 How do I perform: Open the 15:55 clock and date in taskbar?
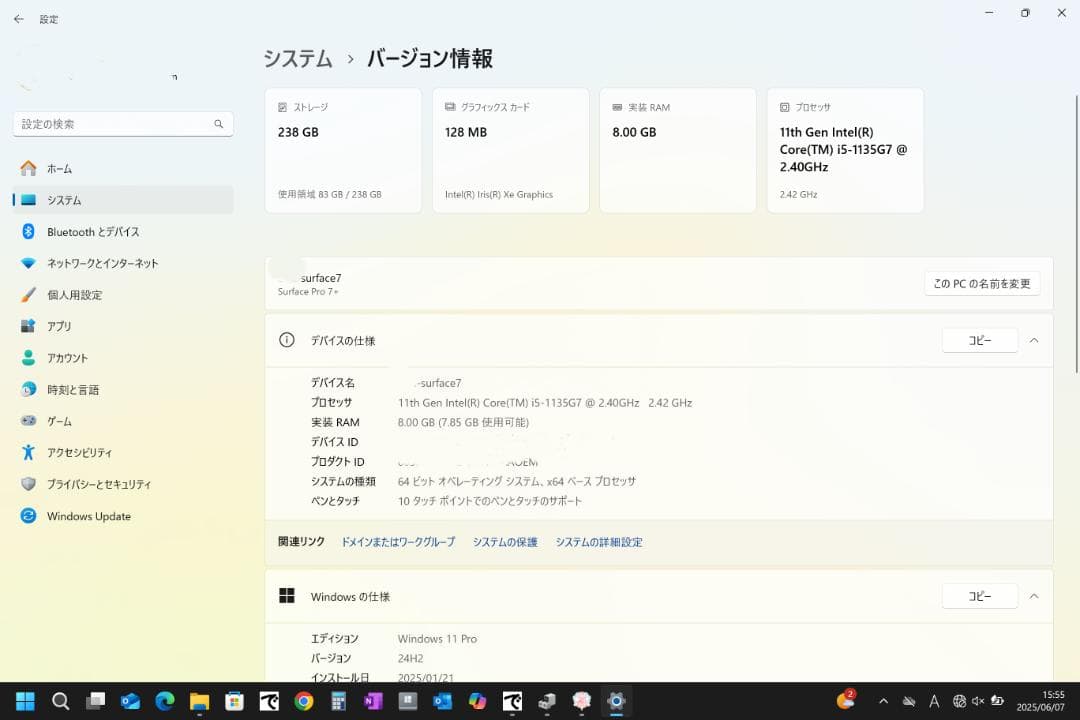click(x=1041, y=701)
